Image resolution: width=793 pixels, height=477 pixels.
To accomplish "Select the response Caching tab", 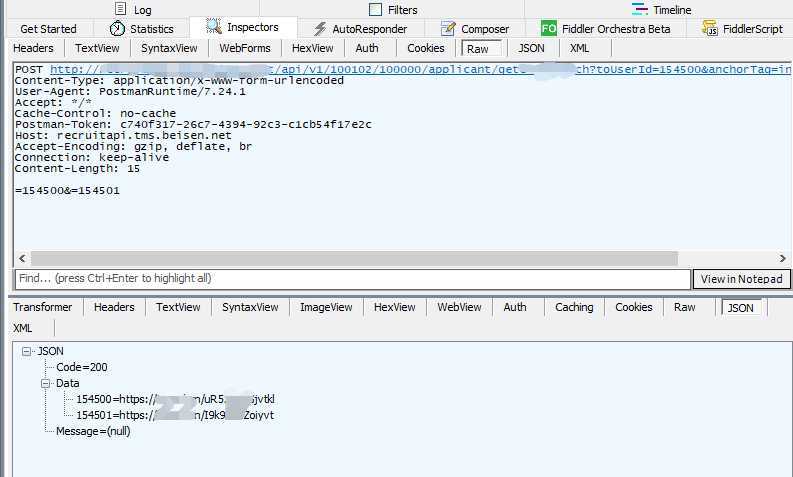I will point(574,308).
